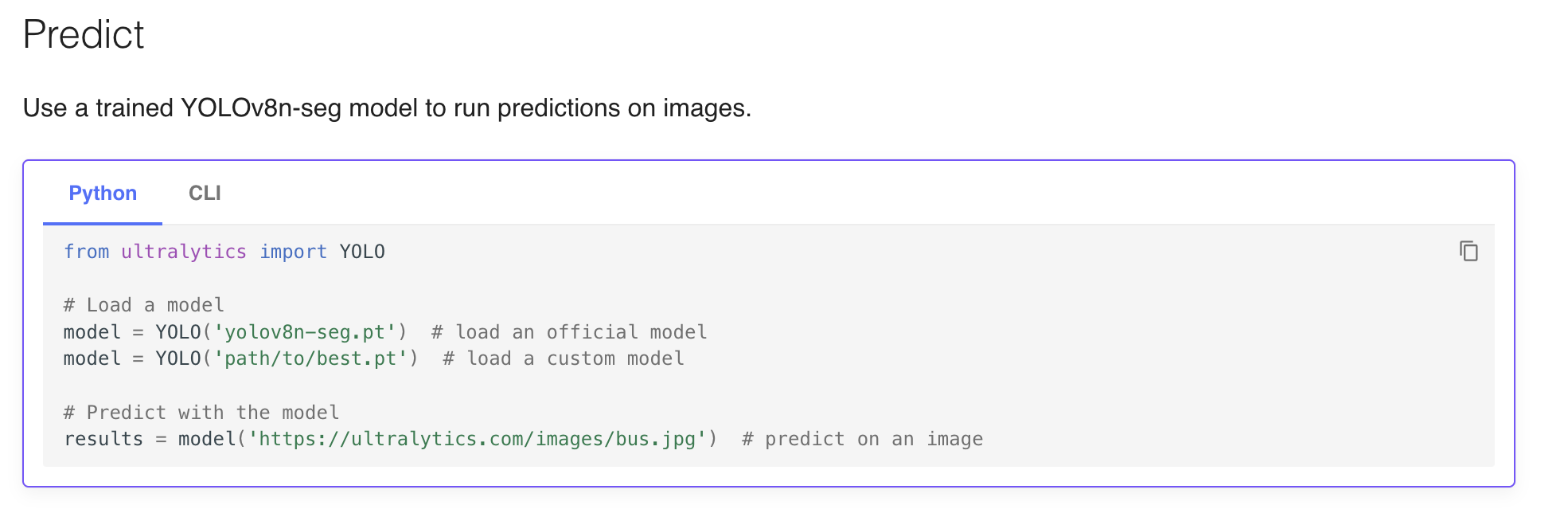This screenshot has height=513, width=1568.
Task: Click the 'ultralytics' module name in import line
Action: click(x=184, y=252)
